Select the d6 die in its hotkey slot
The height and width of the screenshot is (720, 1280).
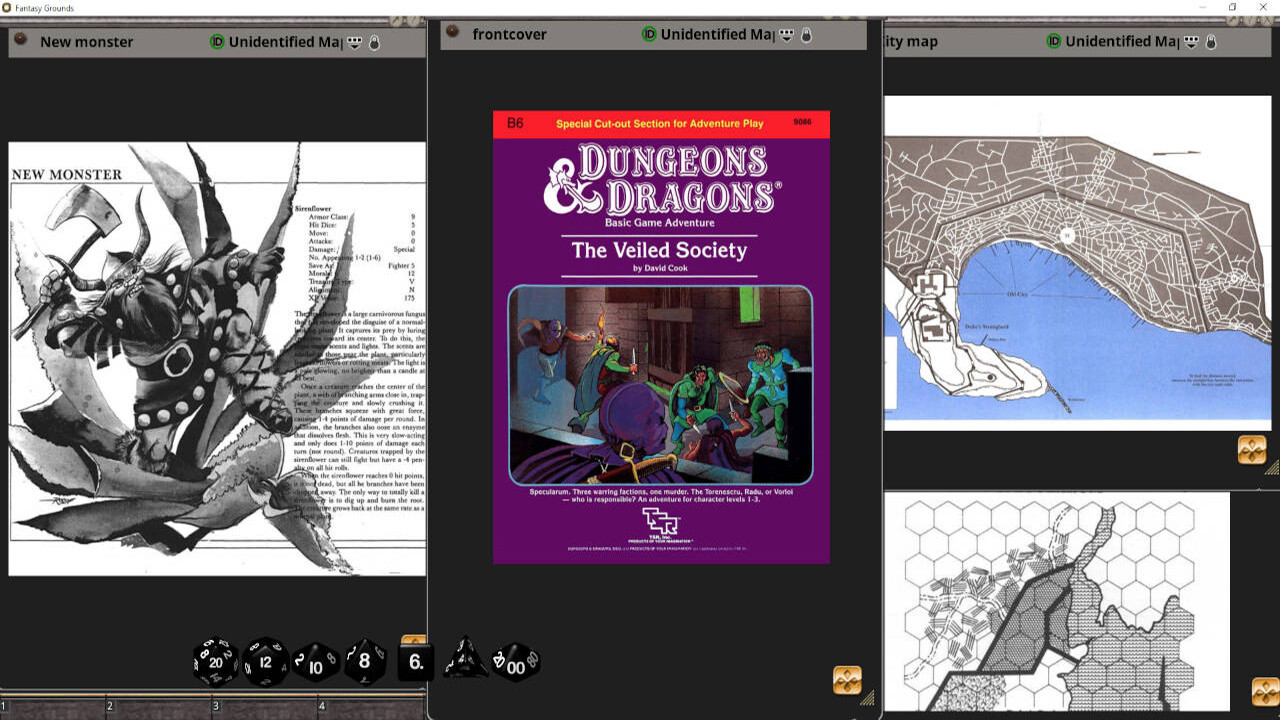click(x=414, y=660)
